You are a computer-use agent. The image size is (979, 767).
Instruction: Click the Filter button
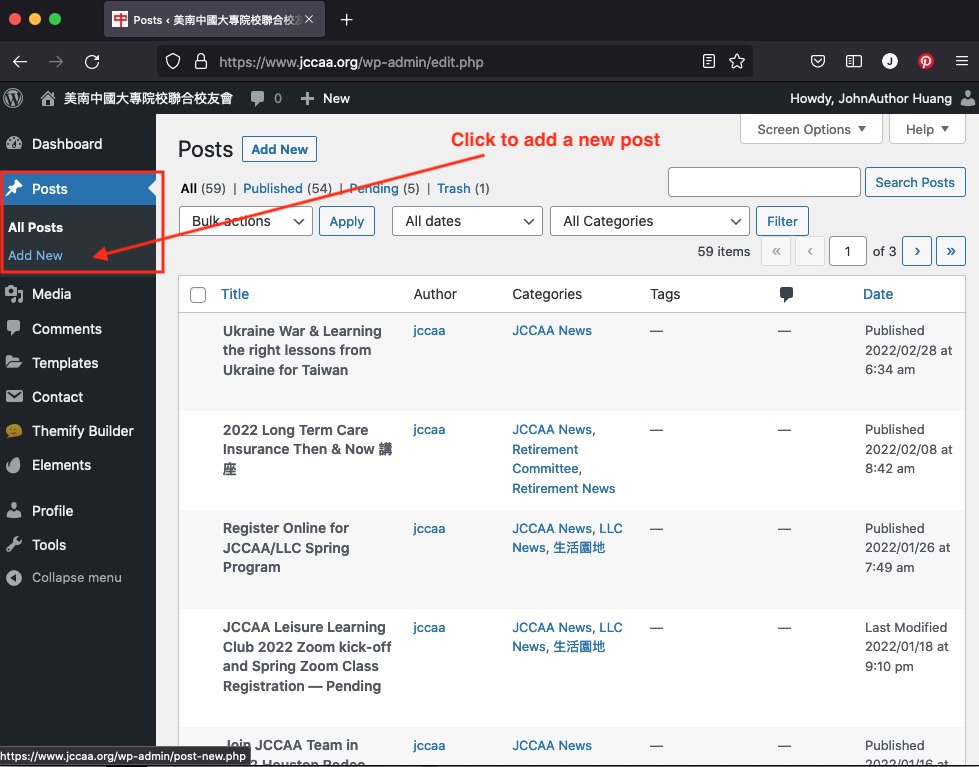(x=782, y=221)
